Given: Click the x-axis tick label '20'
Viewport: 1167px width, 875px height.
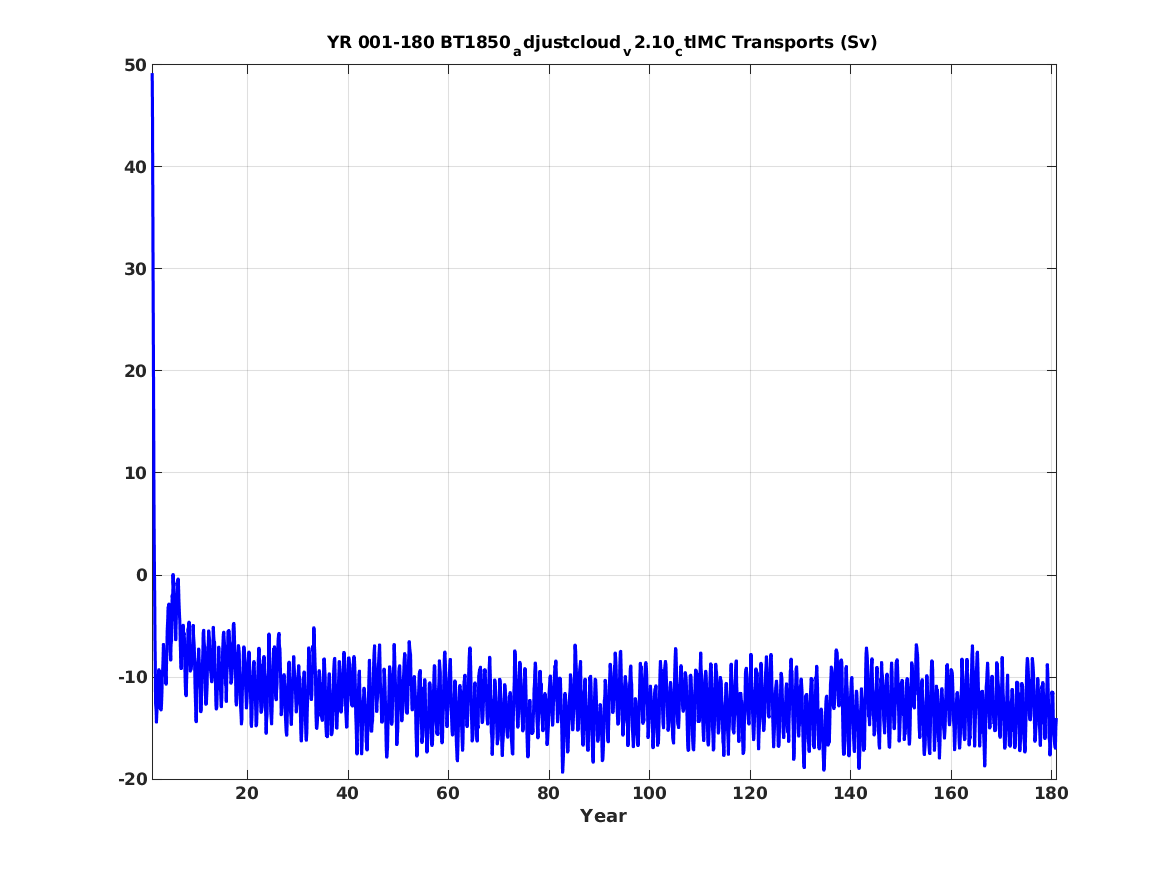Looking at the screenshot, I should coord(247,793).
